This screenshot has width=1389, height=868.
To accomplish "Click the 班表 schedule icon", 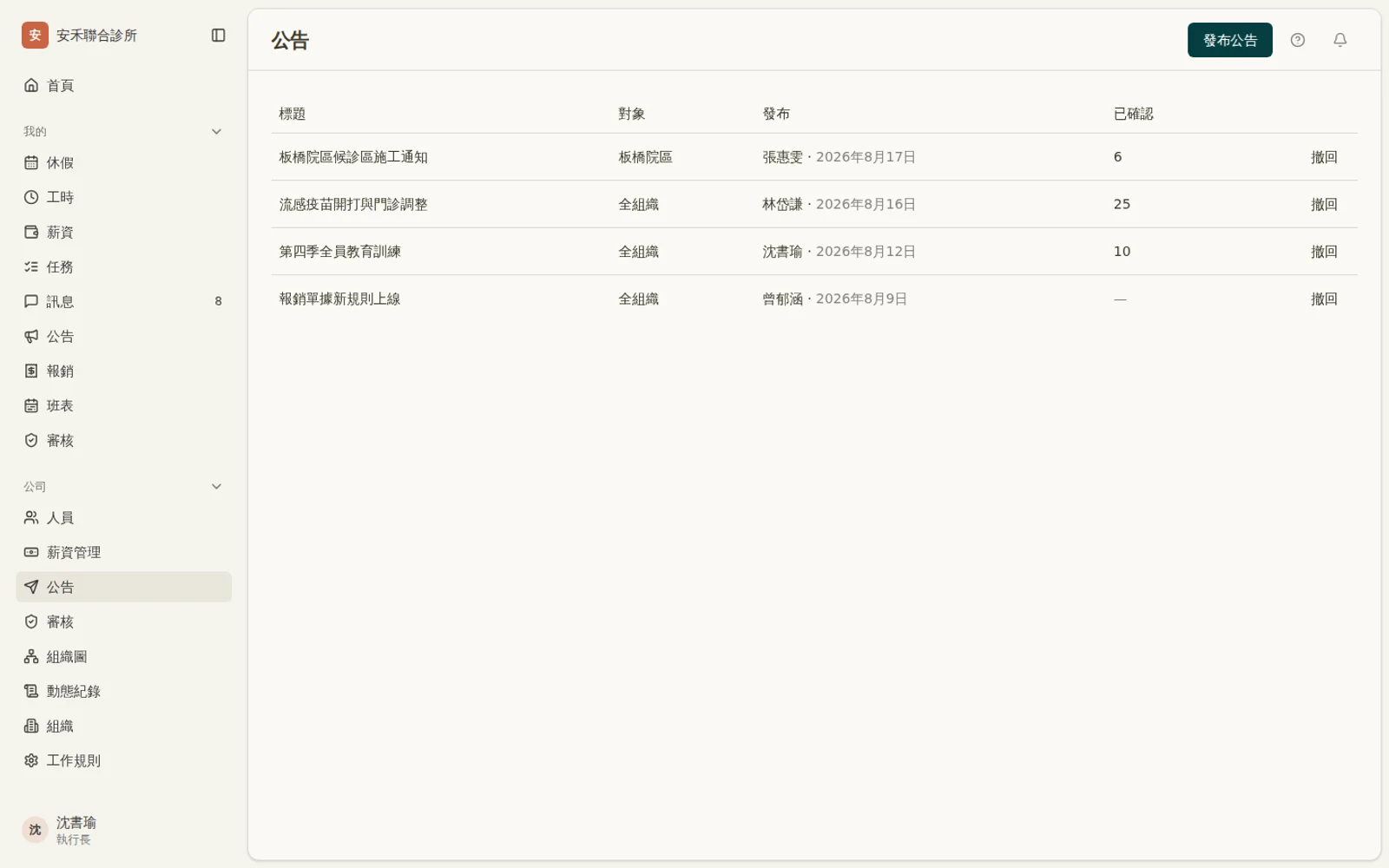I will (31, 405).
